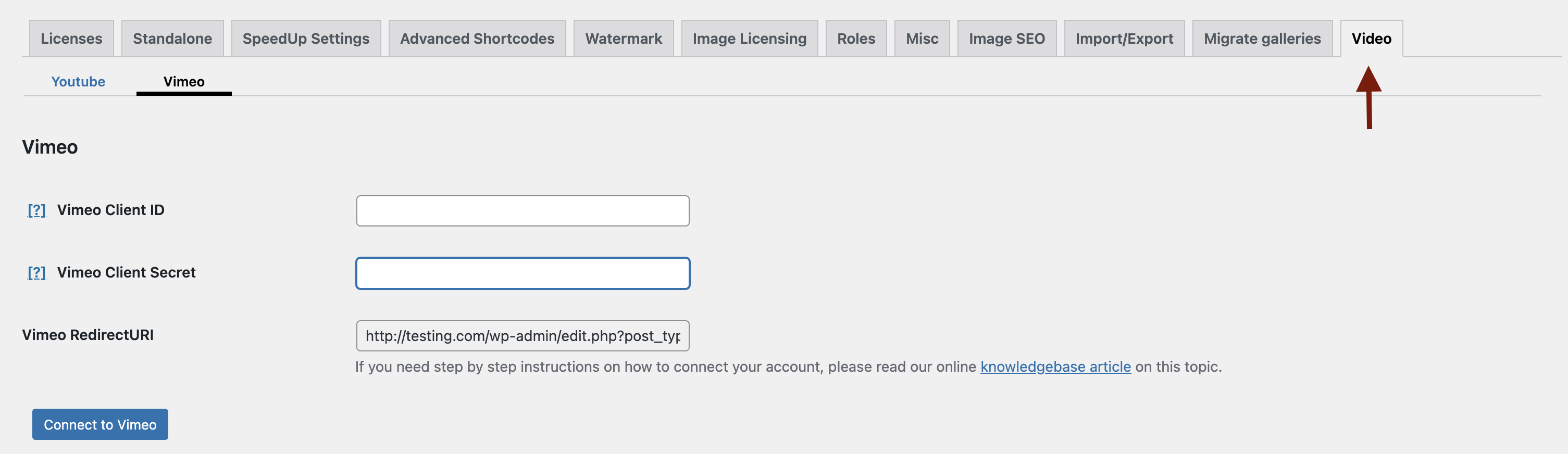Click help icon beside Vimeo Client ID
Image resolution: width=1568 pixels, height=454 pixels.
[x=36, y=210]
